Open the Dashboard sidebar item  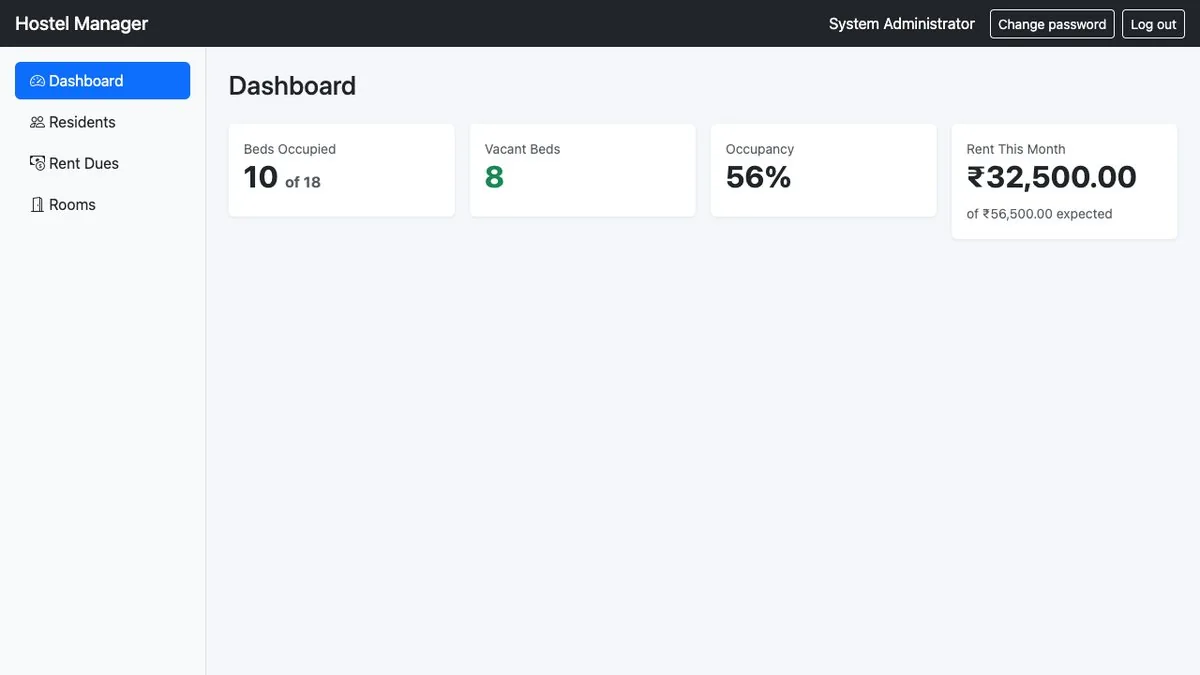tap(102, 81)
